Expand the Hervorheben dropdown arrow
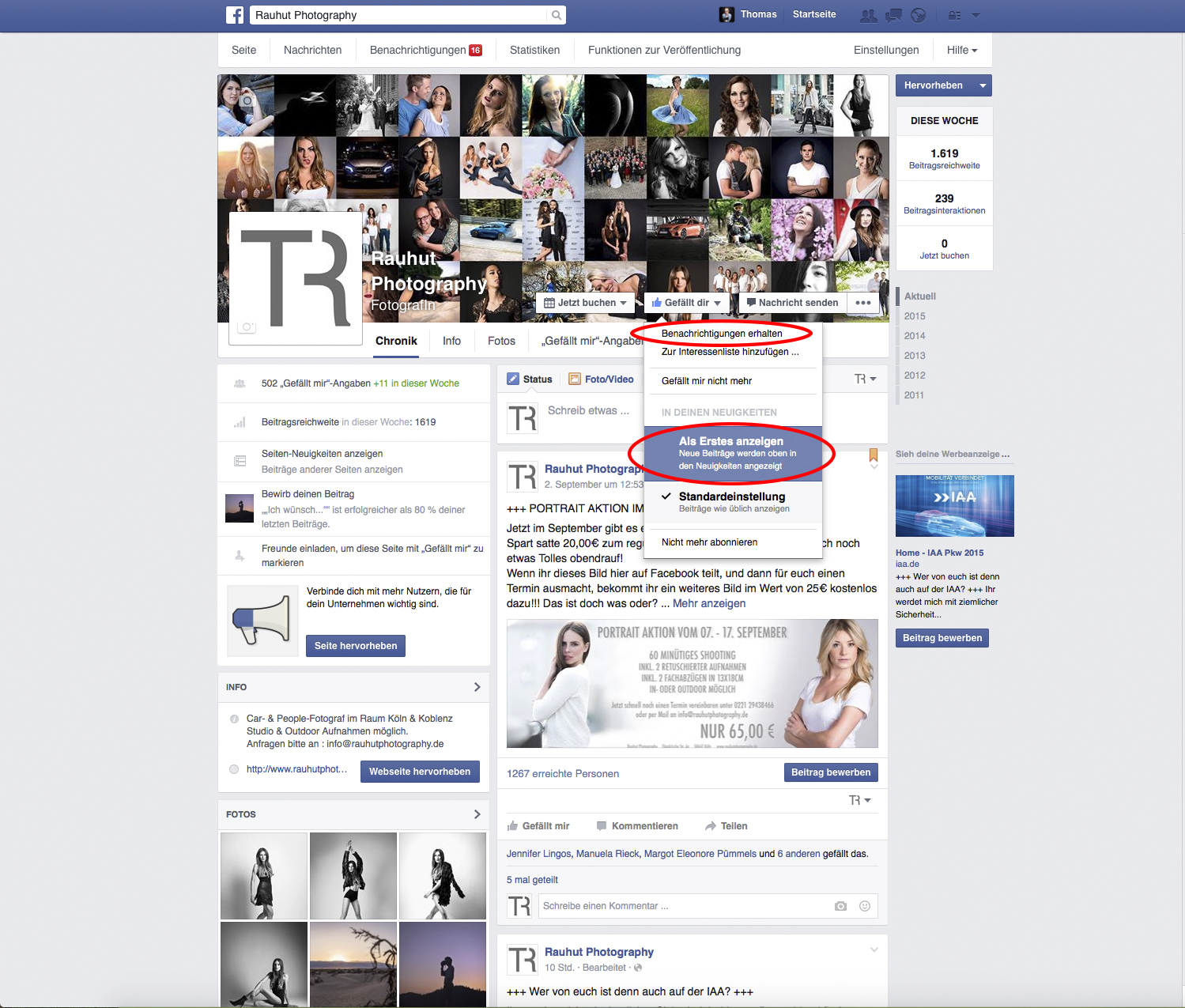Viewport: 1185px width, 1008px height. (x=983, y=85)
